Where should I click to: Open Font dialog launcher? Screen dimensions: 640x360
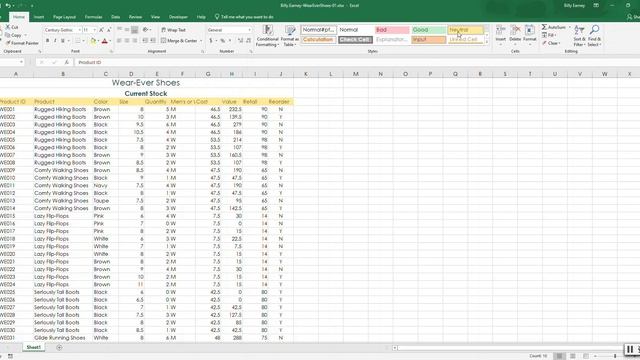(x=111, y=51)
